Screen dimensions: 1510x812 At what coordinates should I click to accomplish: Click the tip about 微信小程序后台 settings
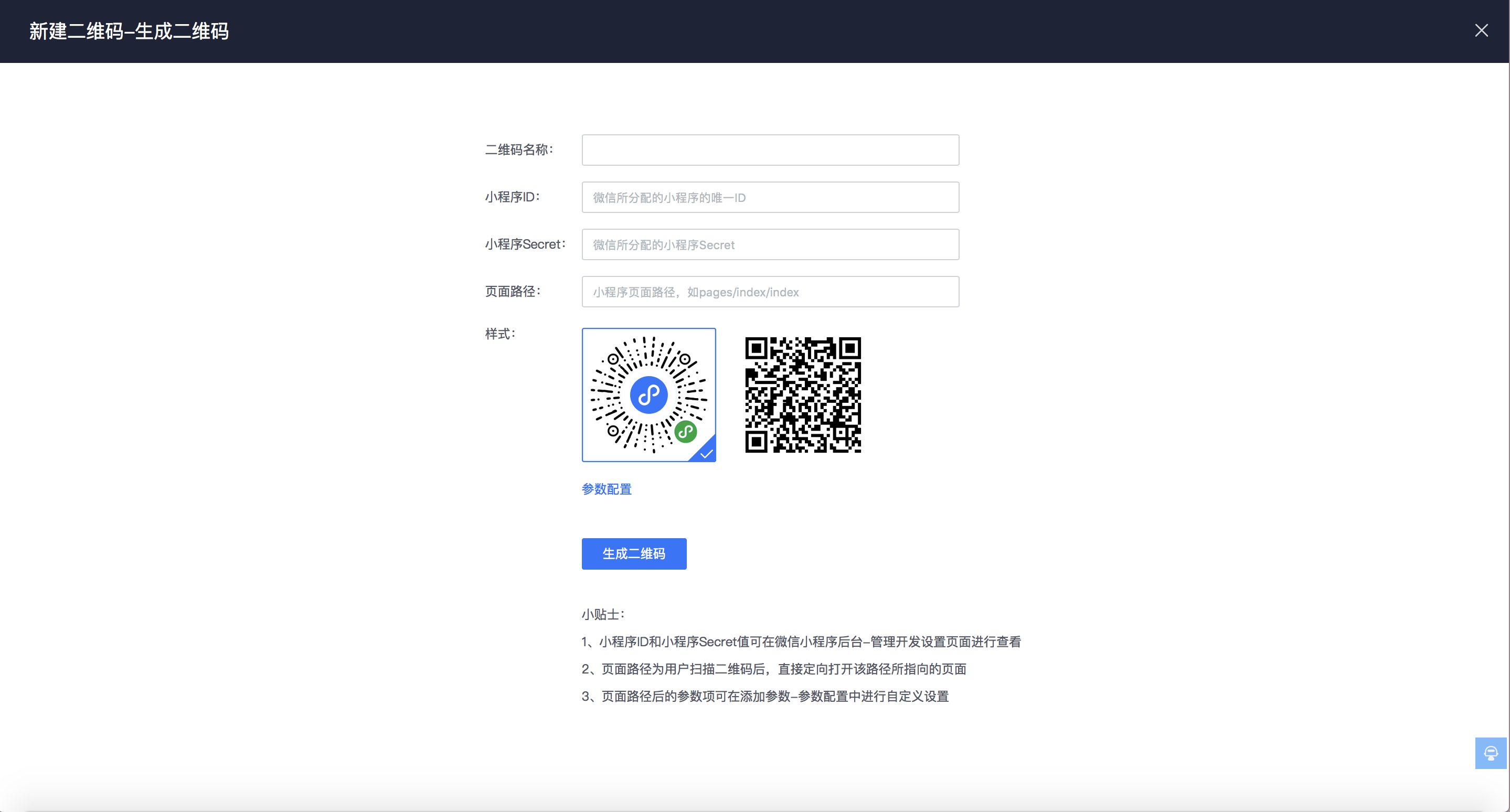pos(801,642)
